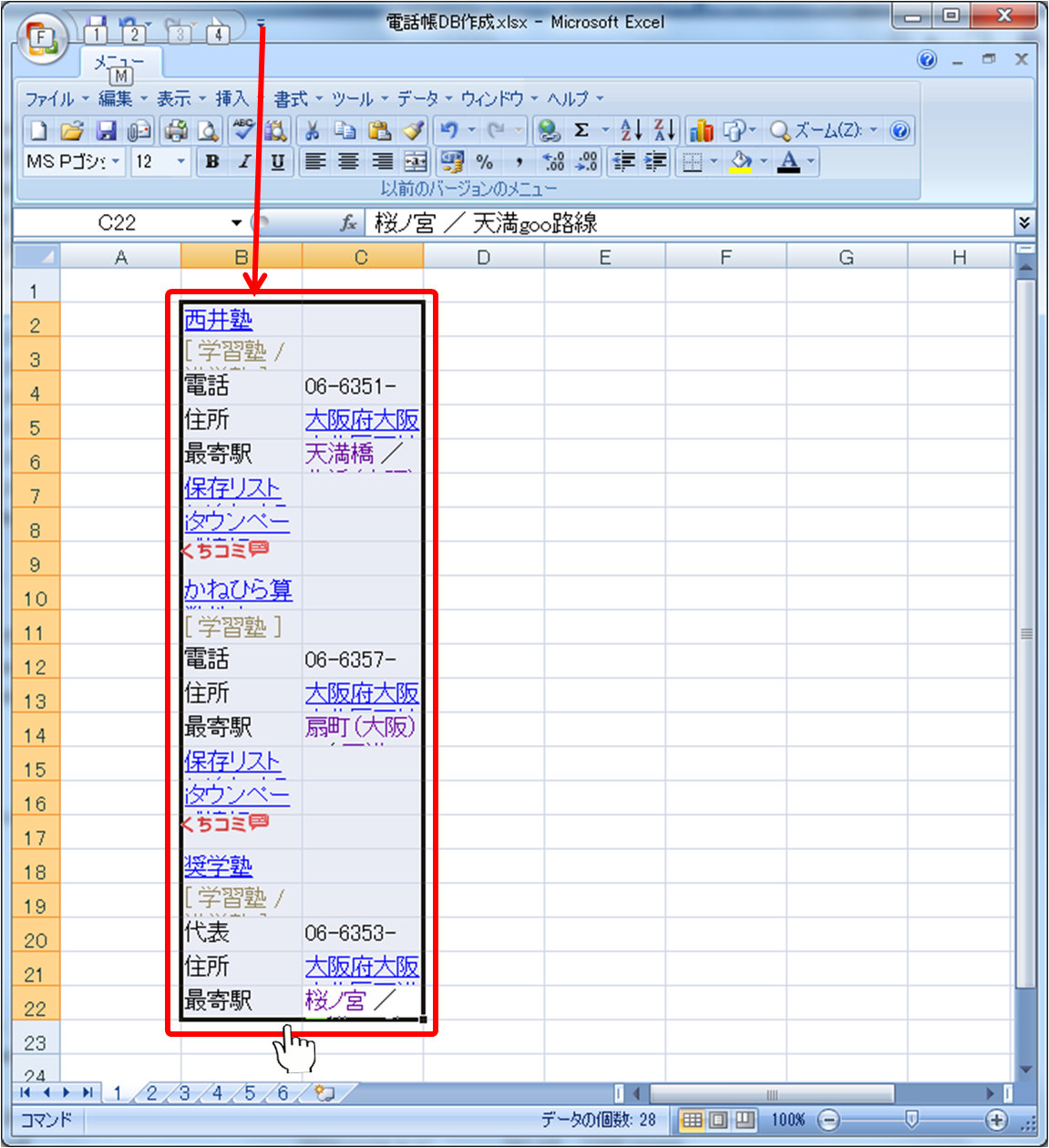This screenshot has width=1049, height=1148.
Task: Click the Format Painter brush icon
Action: pyautogui.click(x=413, y=131)
